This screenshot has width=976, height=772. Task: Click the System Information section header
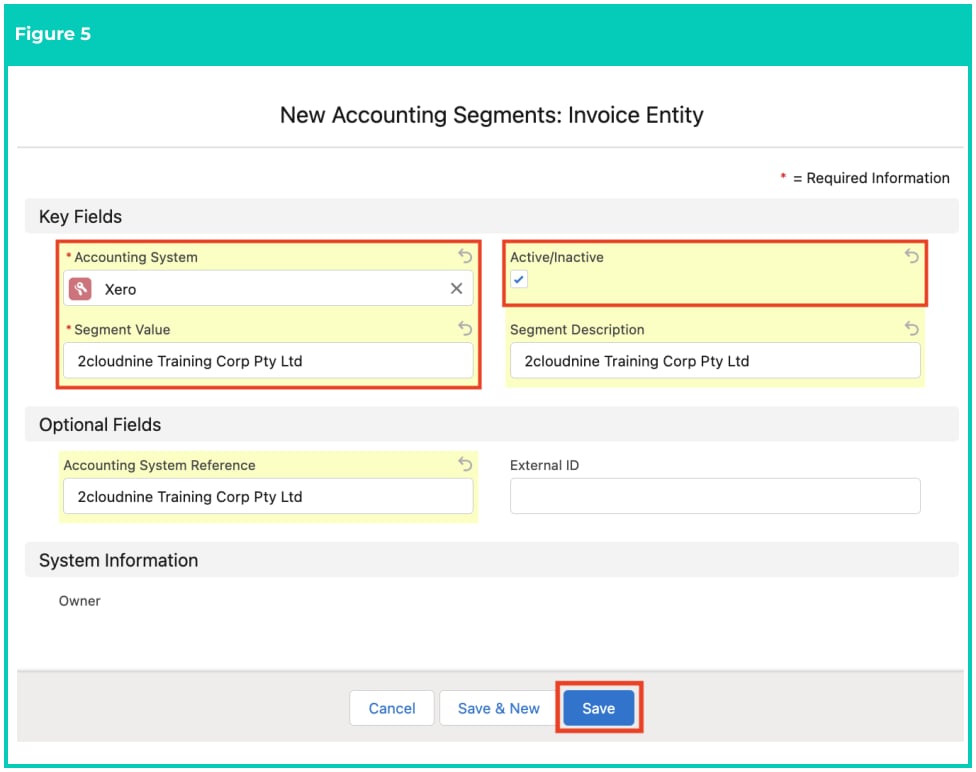tap(492, 560)
